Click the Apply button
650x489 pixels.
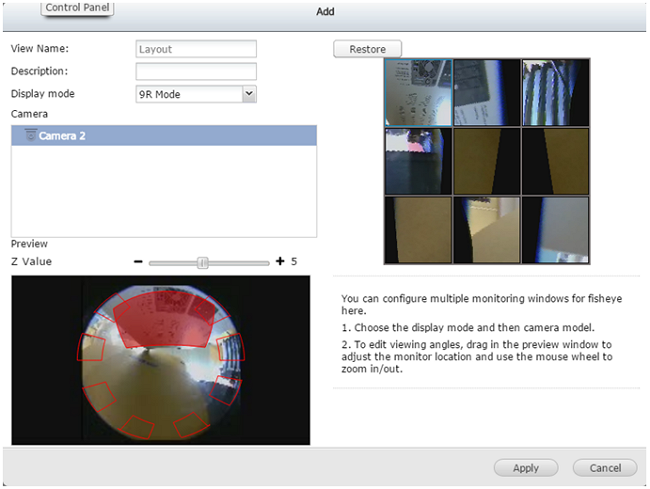[x=526, y=468]
